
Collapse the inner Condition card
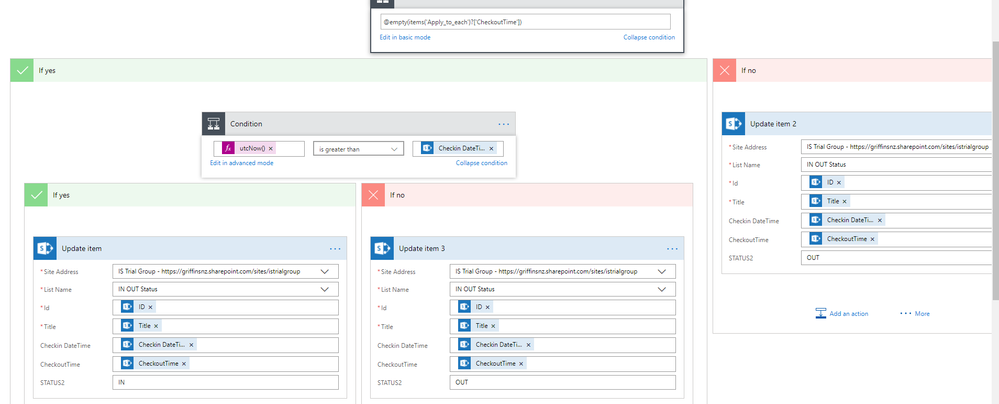[x=482, y=163]
